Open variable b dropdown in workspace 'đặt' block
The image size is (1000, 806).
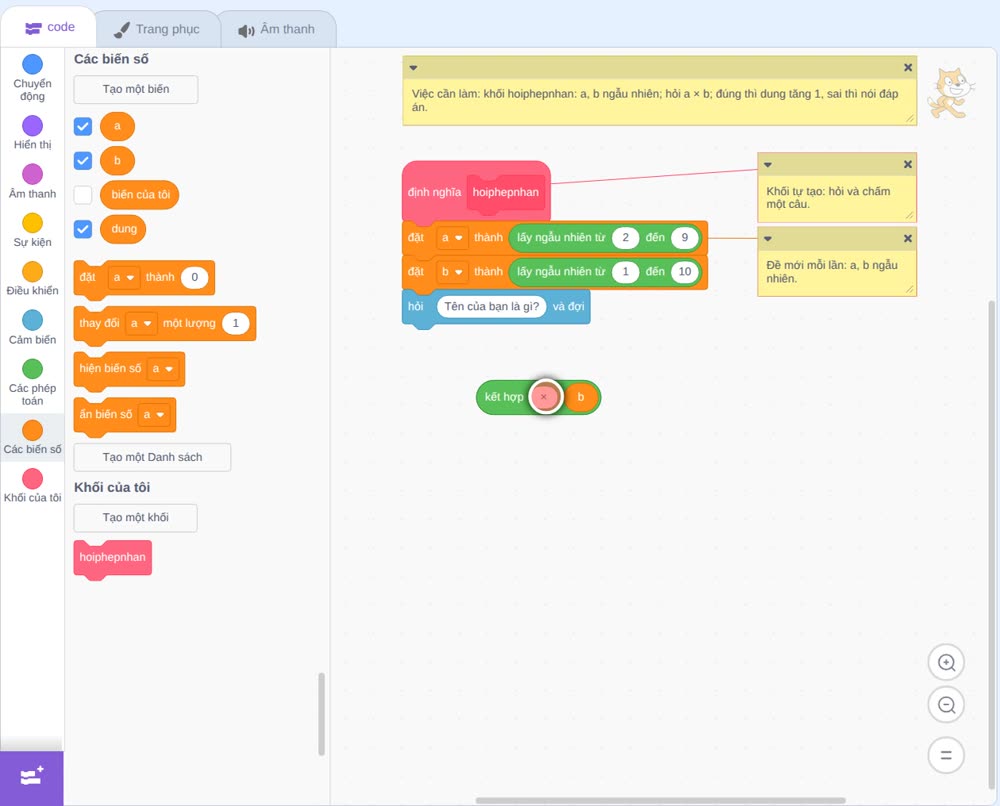pyautogui.click(x=452, y=272)
